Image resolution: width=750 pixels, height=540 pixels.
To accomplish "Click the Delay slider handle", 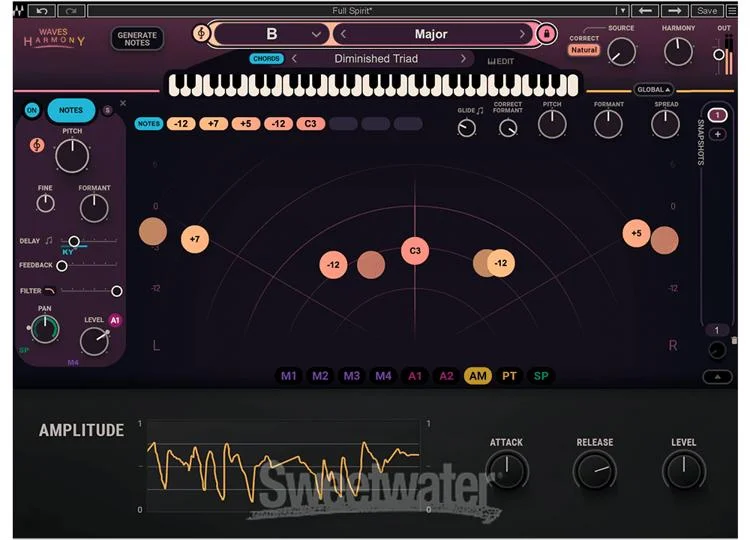I will (74, 241).
